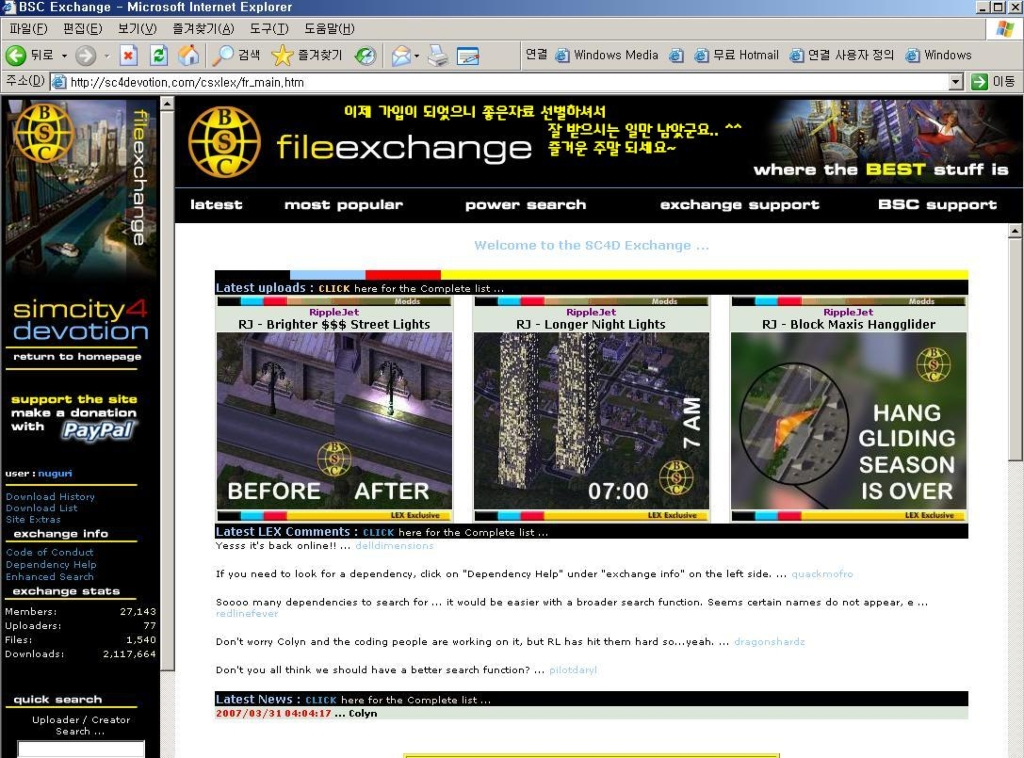
Task: Stop loading with the red X icon
Action: pyautogui.click(x=129, y=55)
